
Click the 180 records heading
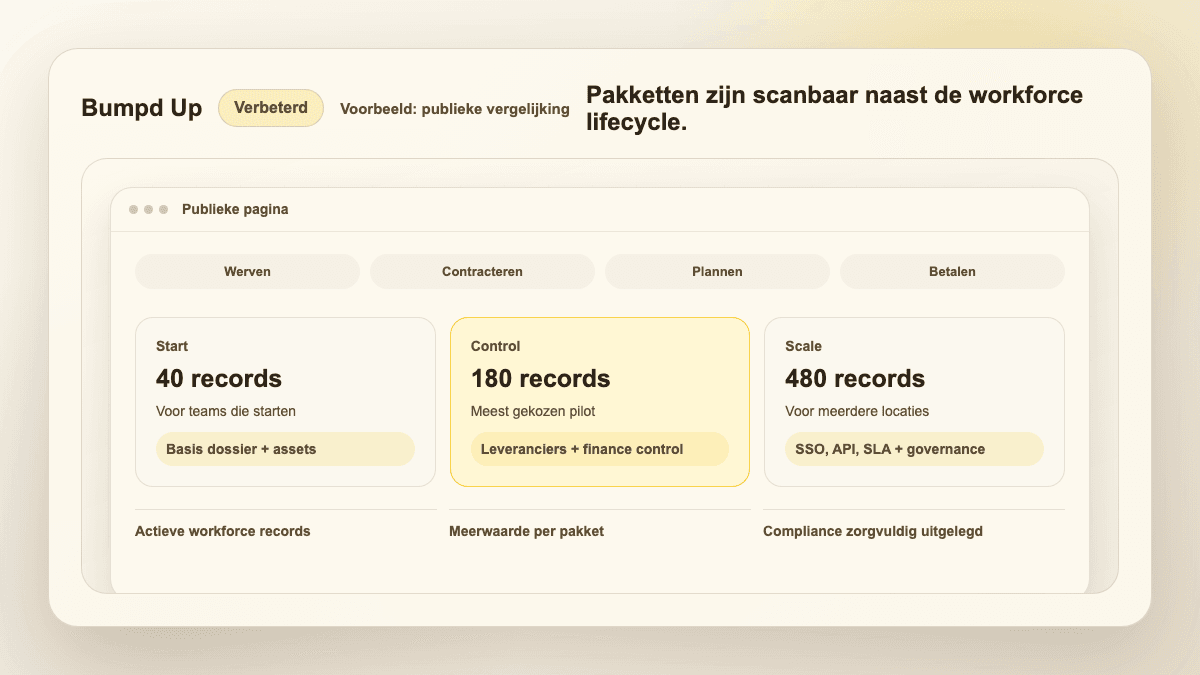[x=540, y=379]
